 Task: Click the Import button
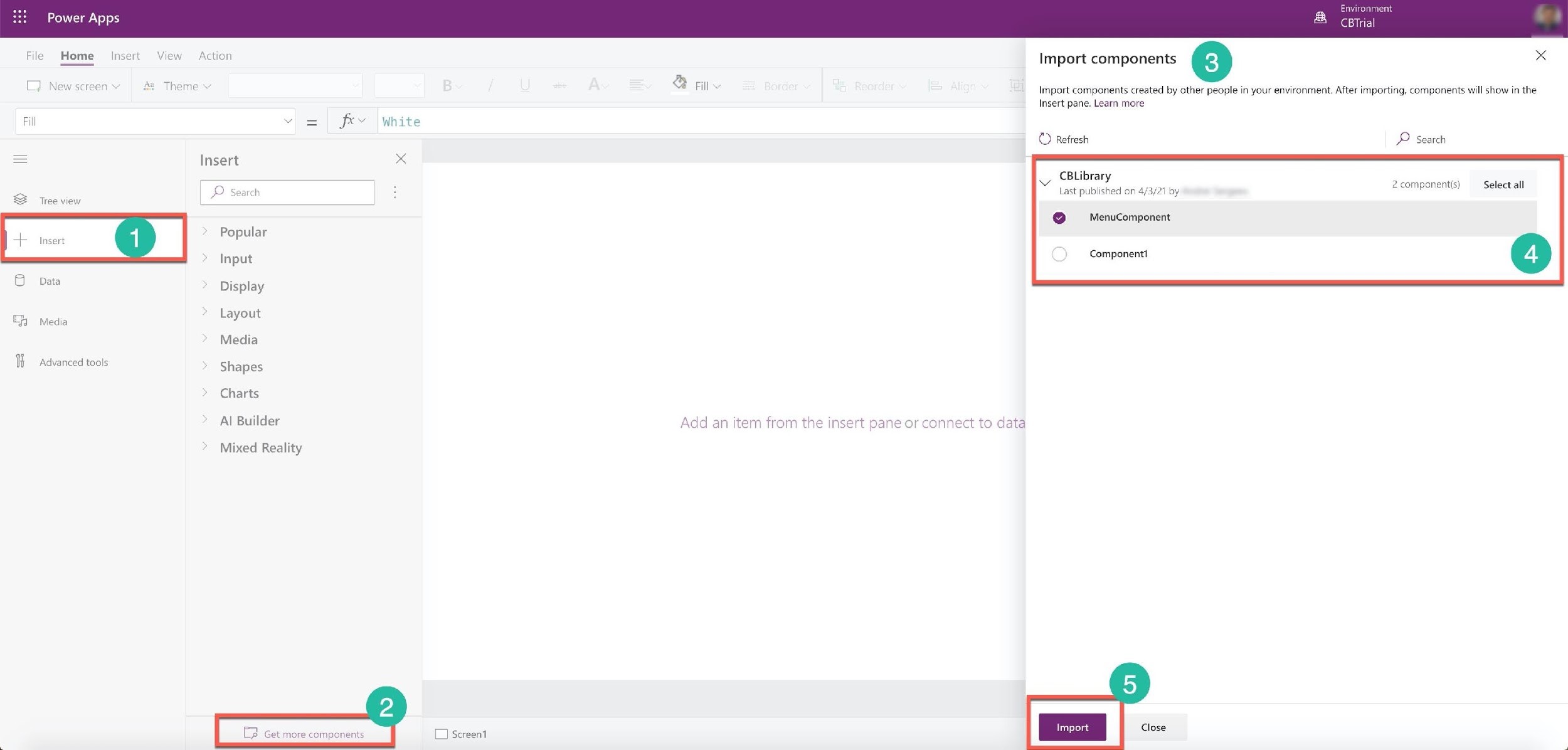[1072, 727]
